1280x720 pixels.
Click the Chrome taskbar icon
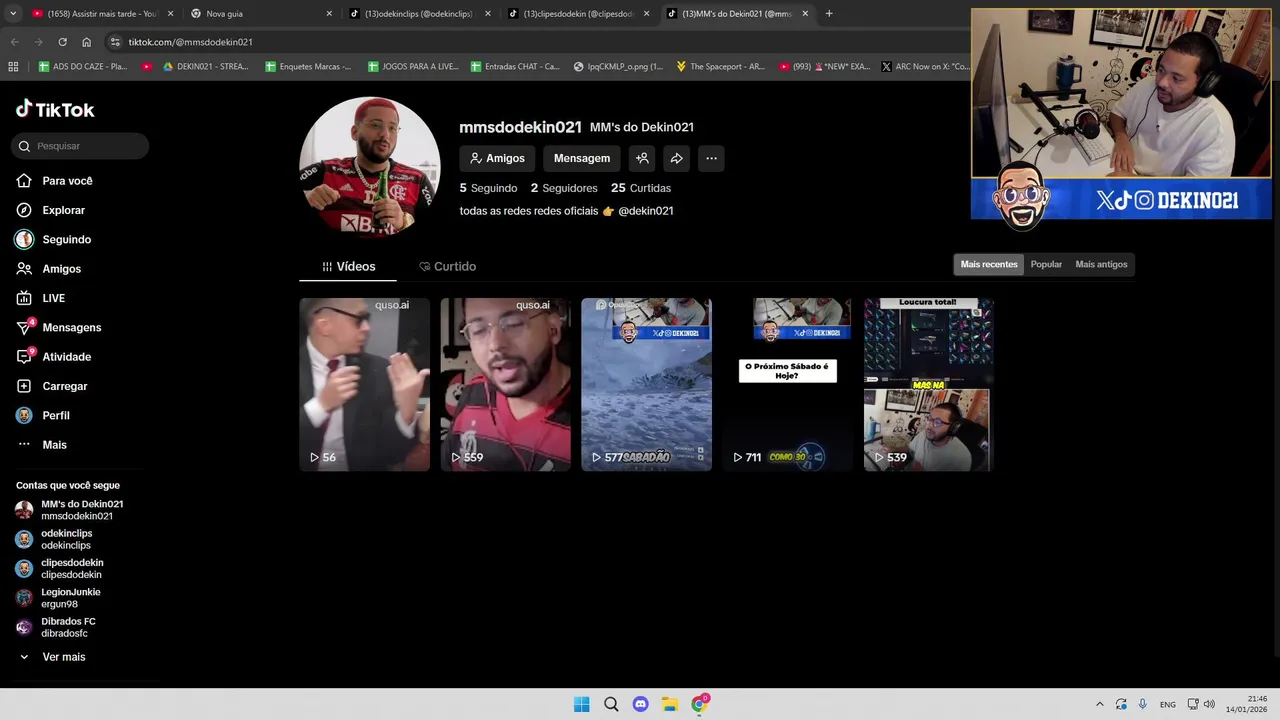pos(700,704)
